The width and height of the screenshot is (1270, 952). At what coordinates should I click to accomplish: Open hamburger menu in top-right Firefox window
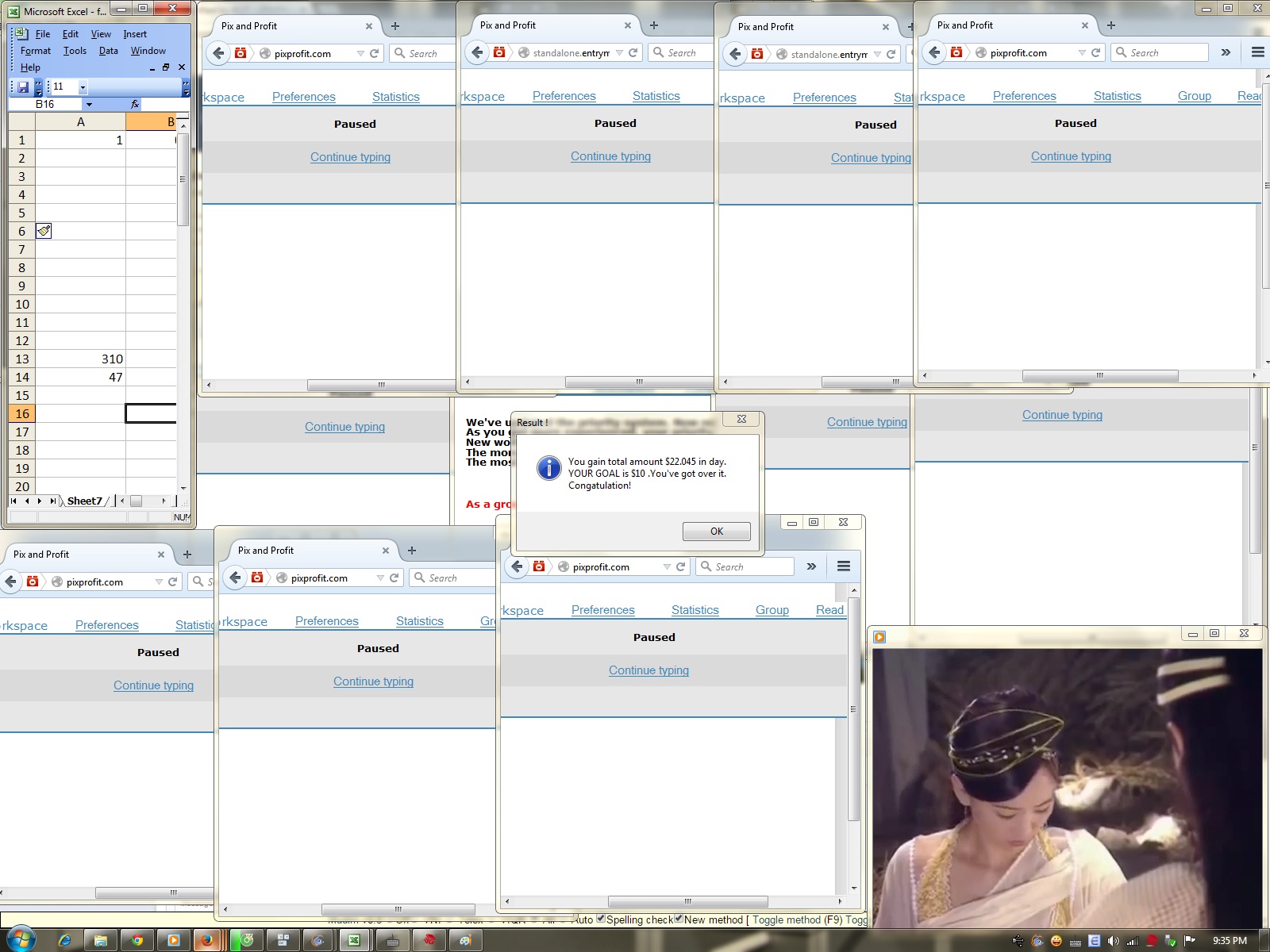click(x=1257, y=52)
